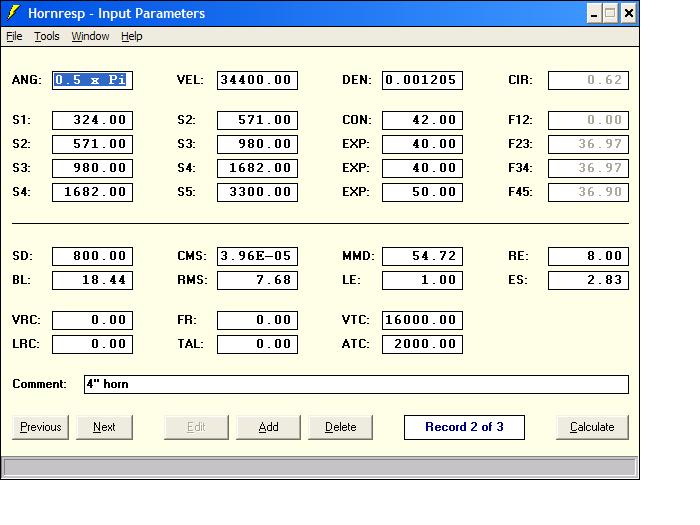Select the left-column S4 field showing 1682.00
700x525 pixels.
[92, 192]
